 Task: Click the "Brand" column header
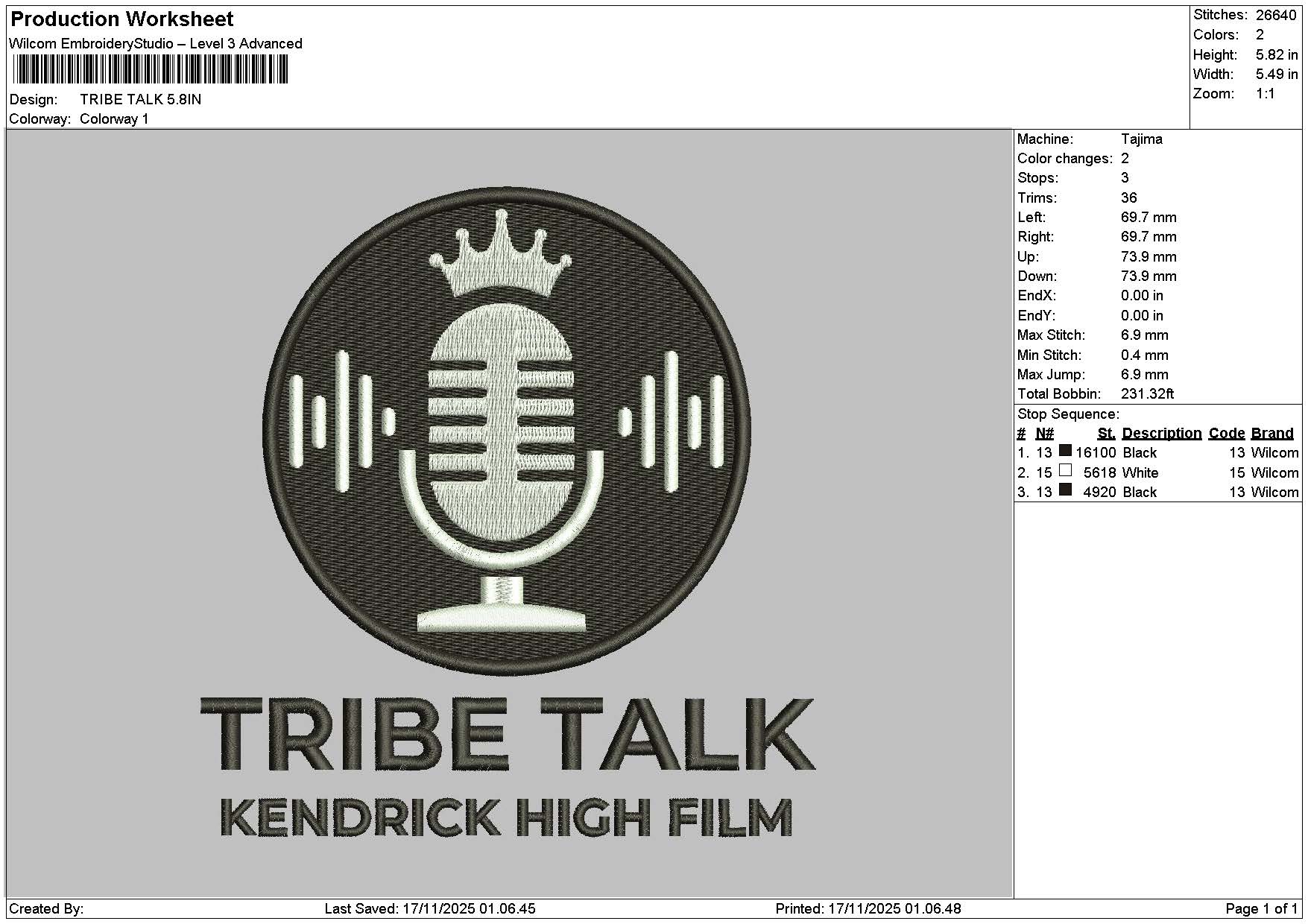(1272, 433)
